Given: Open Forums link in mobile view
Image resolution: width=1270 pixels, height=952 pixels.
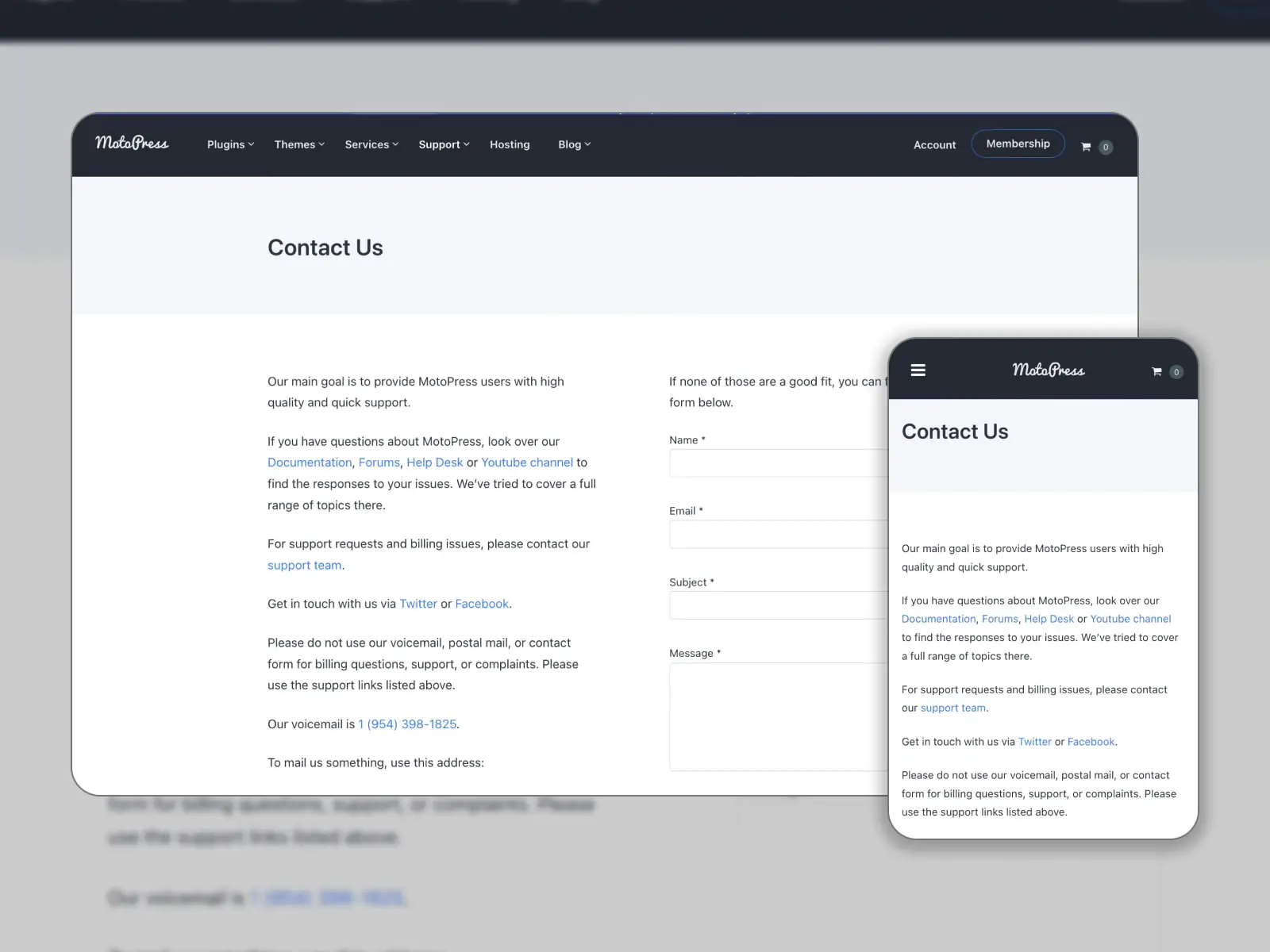Looking at the screenshot, I should point(1000,619).
